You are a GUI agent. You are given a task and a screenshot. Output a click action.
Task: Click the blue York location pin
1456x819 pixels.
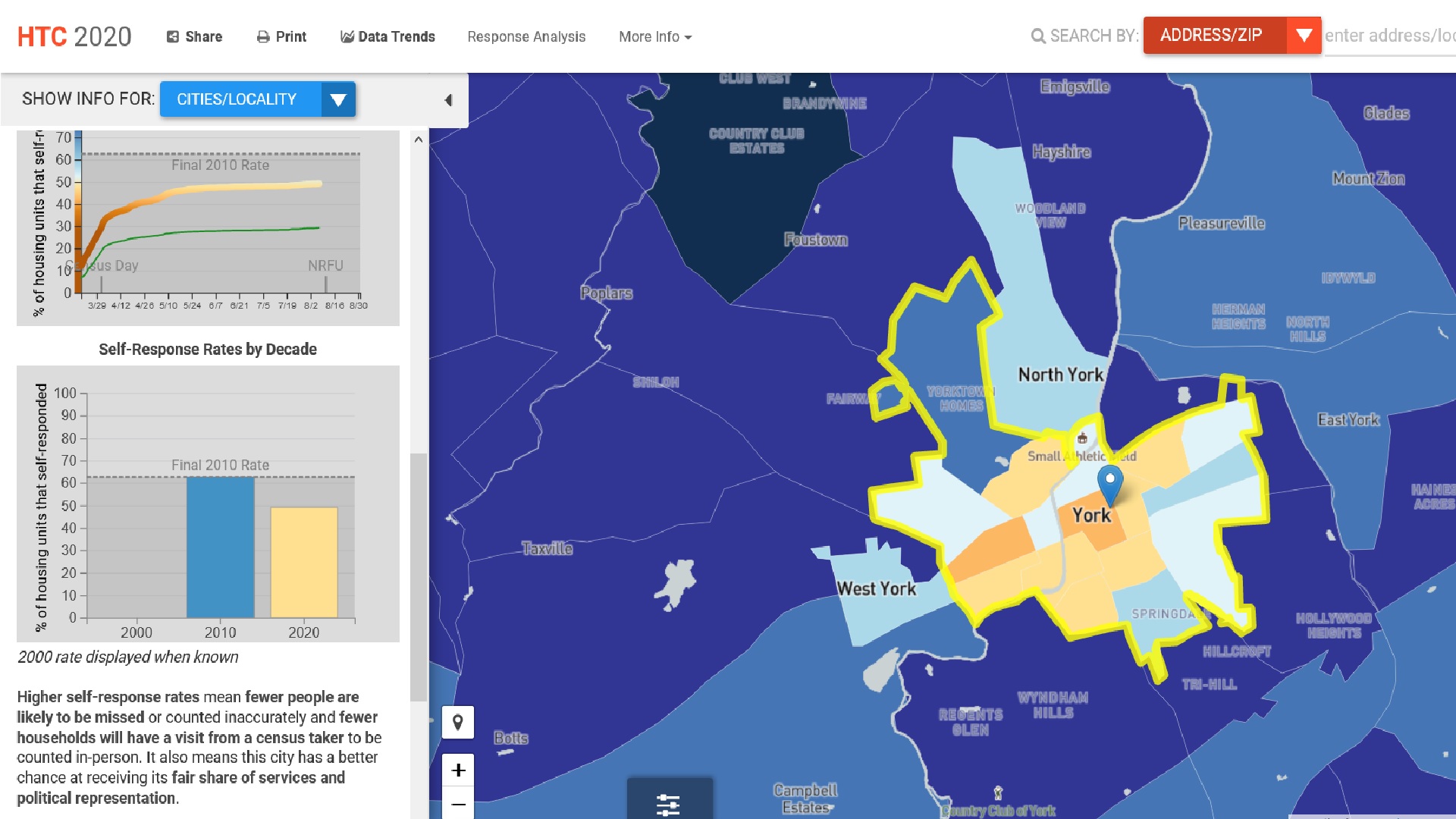(x=1109, y=483)
